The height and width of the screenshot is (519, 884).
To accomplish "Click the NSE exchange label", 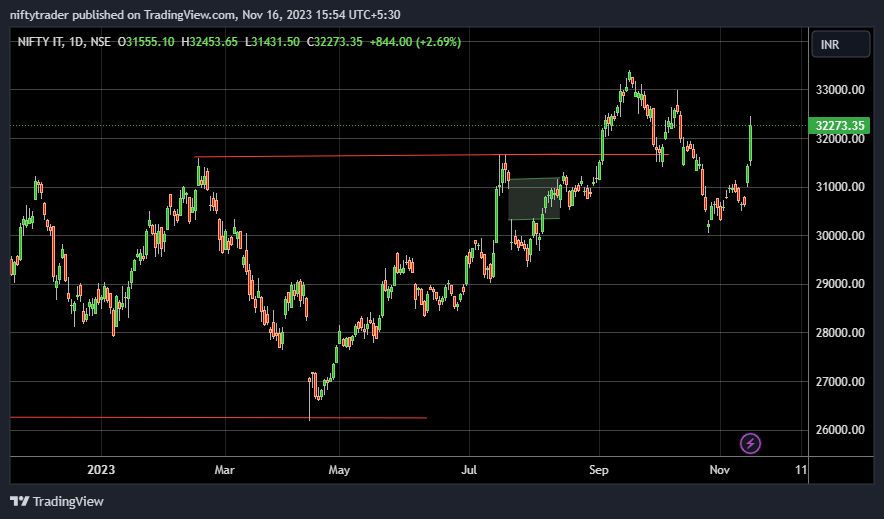I will click(x=100, y=42).
